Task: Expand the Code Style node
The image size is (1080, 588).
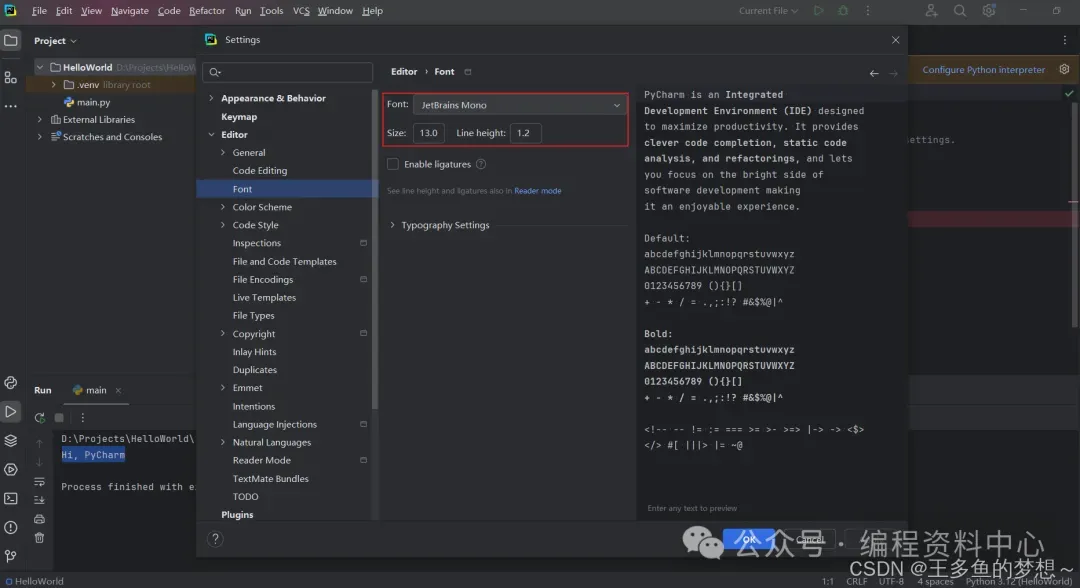Action: click(222, 225)
